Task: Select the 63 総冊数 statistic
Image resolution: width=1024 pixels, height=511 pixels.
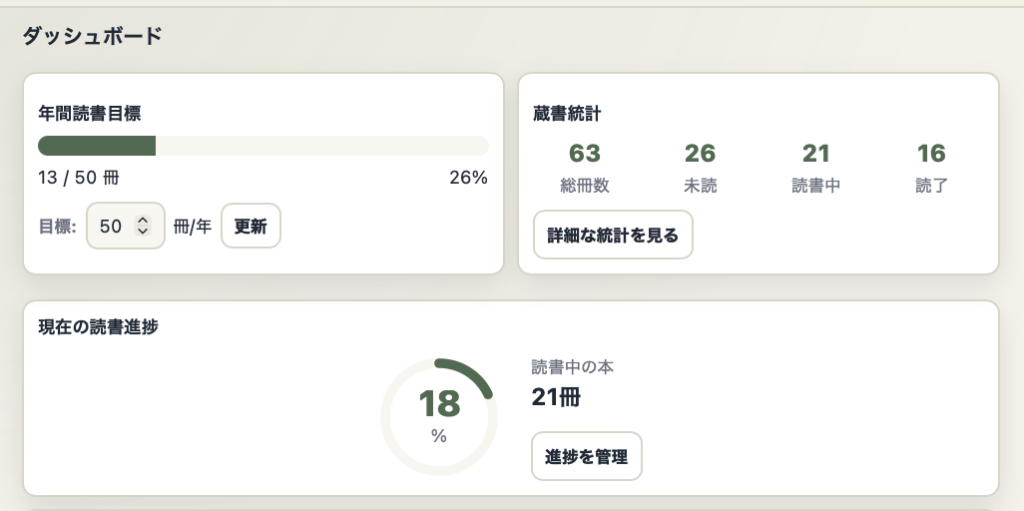Action: tap(585, 167)
